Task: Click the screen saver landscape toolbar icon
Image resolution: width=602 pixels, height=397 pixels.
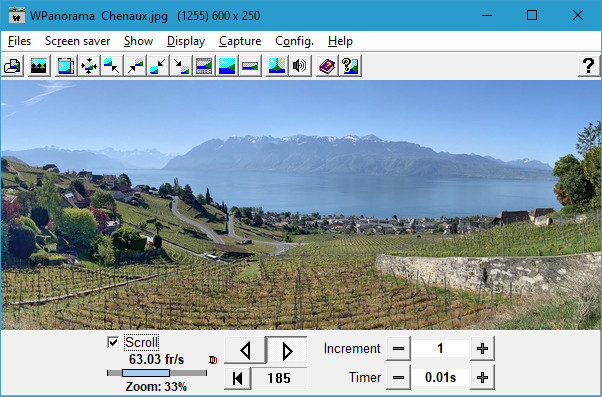Action: (x=39, y=66)
